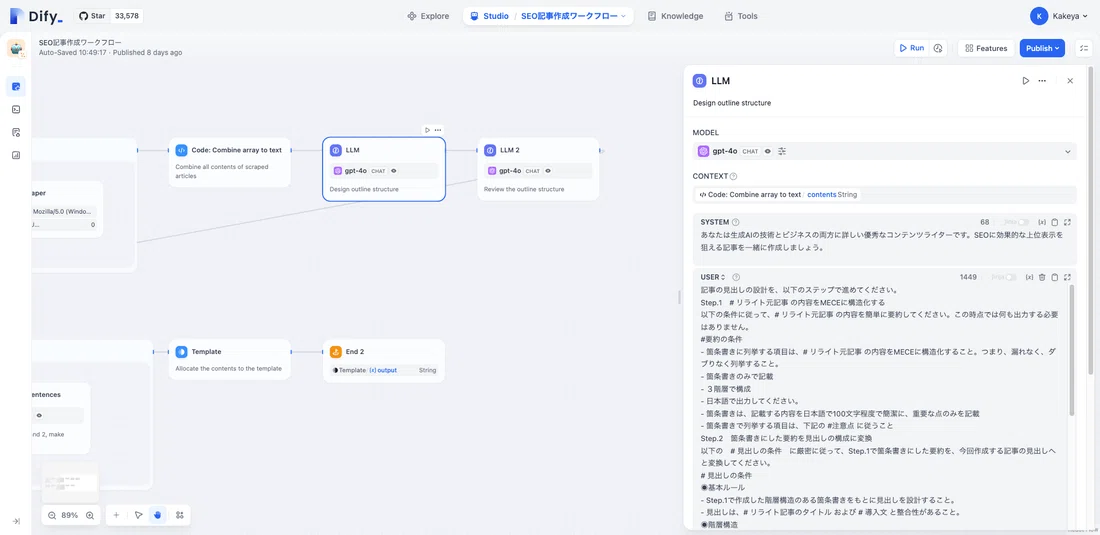The image size is (1100, 535).
Task: Open the Monitoring chart sidebar icon
Action: tap(15, 156)
